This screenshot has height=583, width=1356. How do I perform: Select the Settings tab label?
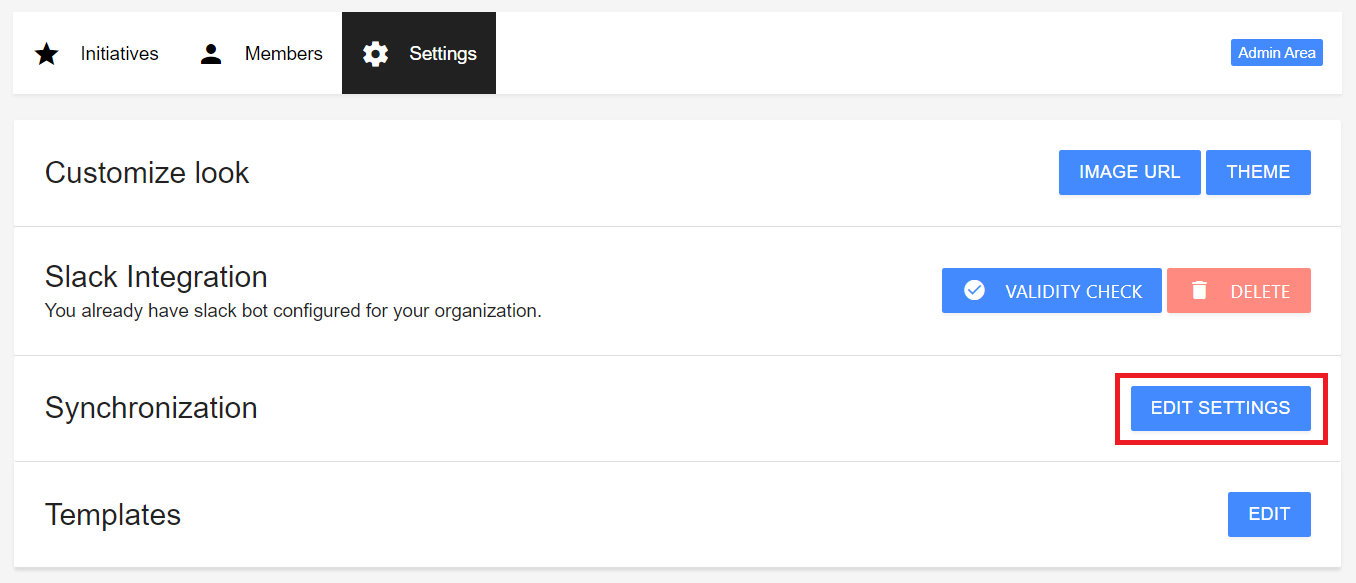[443, 54]
